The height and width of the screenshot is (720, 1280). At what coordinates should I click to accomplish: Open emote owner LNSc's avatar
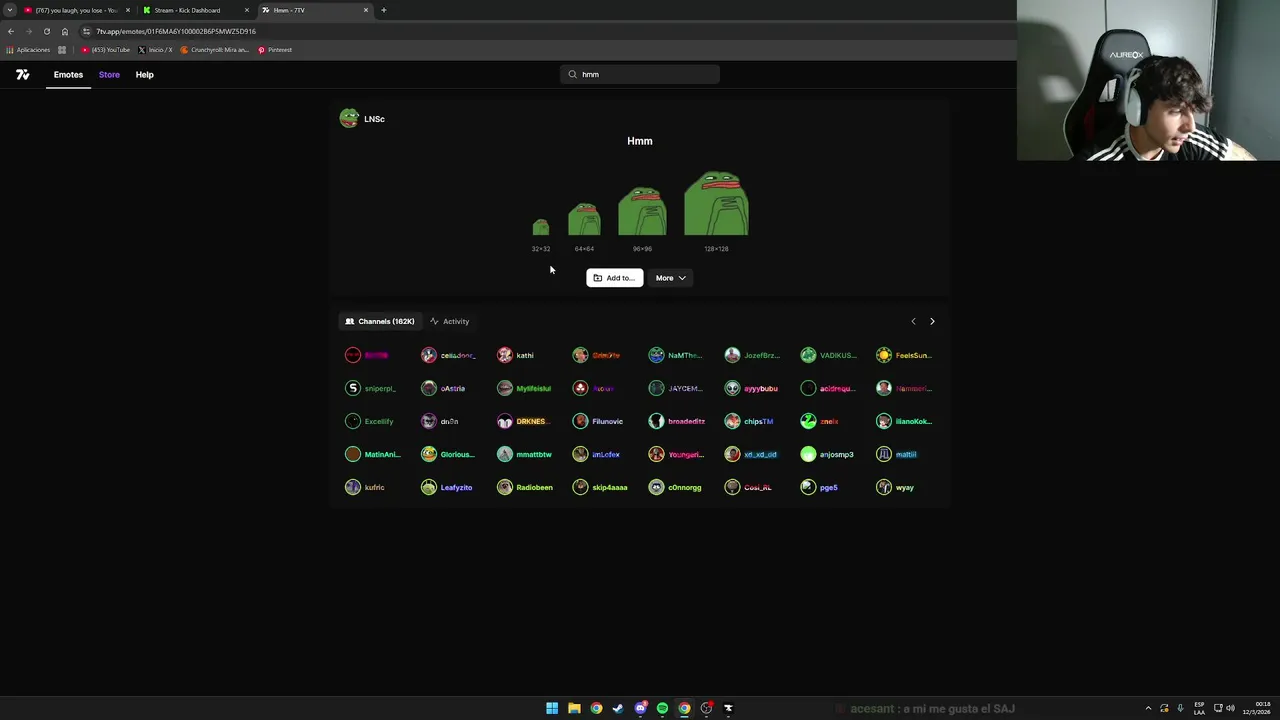(349, 118)
